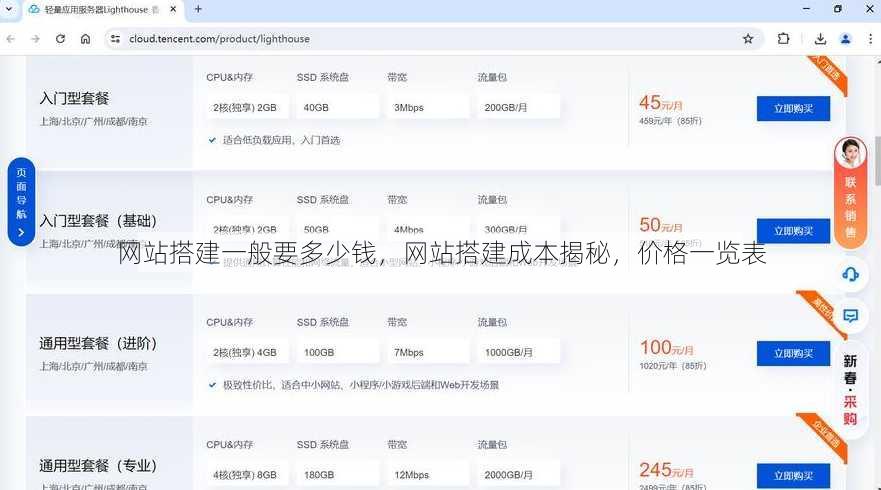The width and height of the screenshot is (881, 490).
Task: Click 通用型套餐（进阶）plan title
Action: pyautogui.click(x=98, y=343)
